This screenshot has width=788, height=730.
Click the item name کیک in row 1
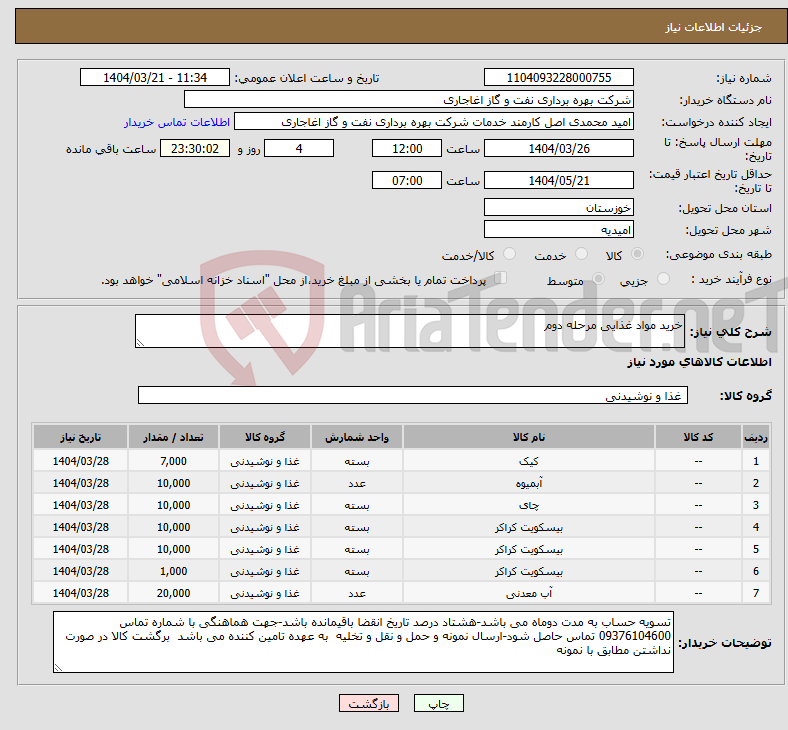click(x=529, y=461)
